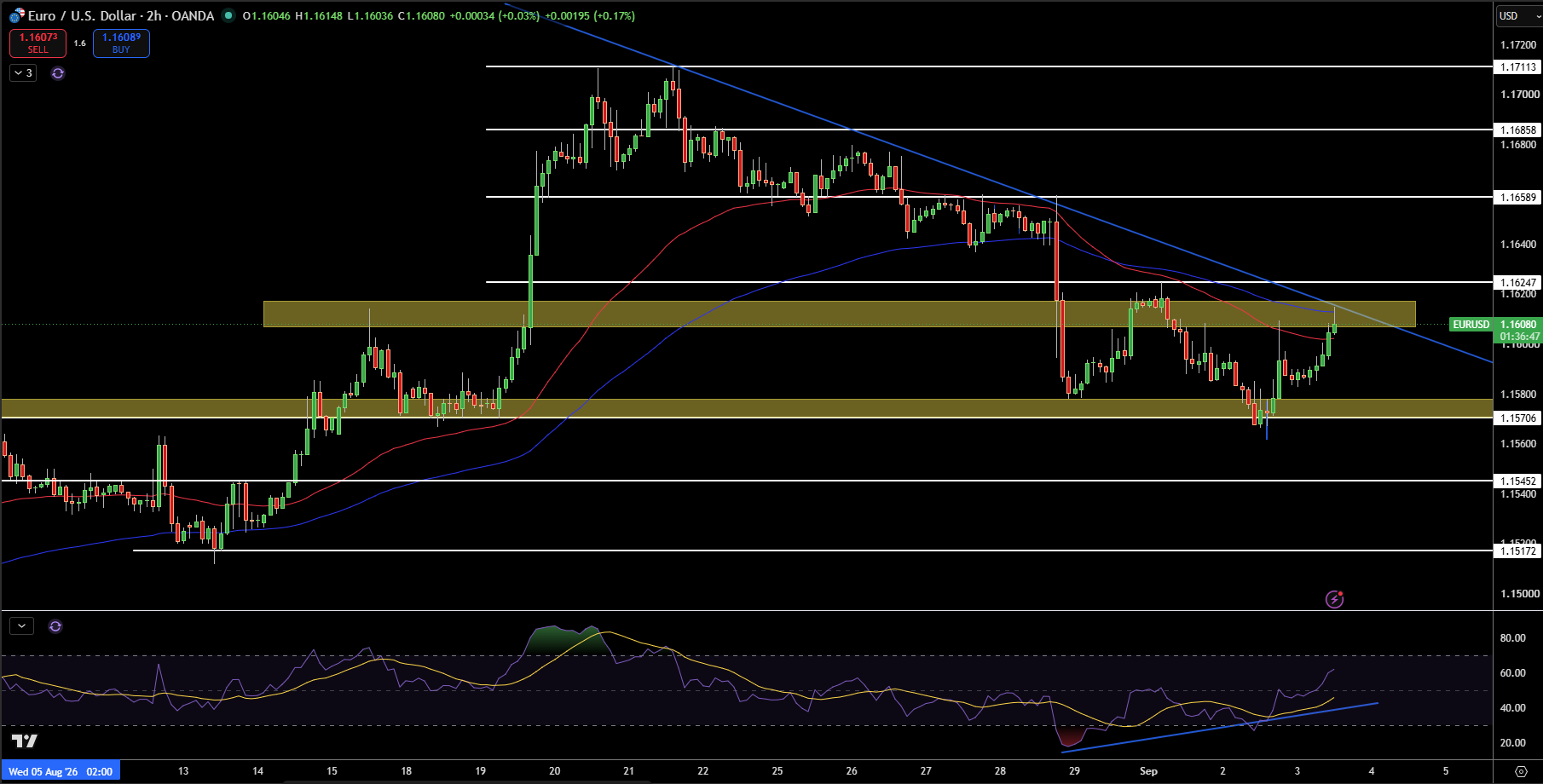This screenshot has width=1543, height=784.
Task: Click the spread value 1.6 between buttons
Action: [79, 43]
